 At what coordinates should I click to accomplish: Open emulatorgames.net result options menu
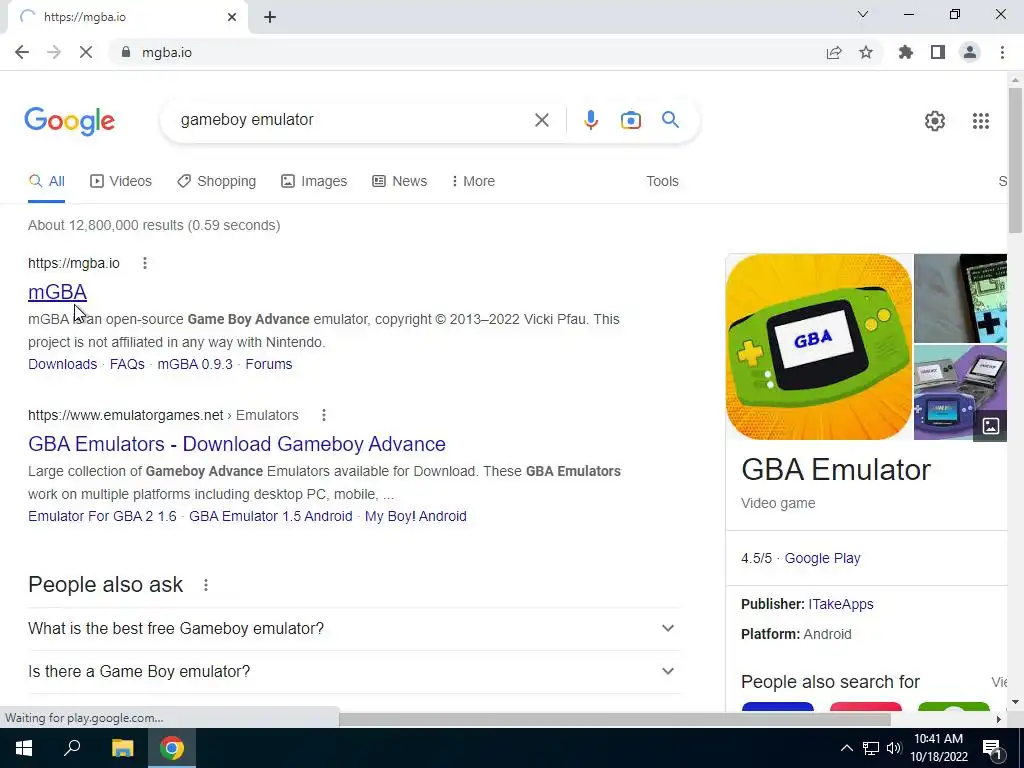coord(324,415)
